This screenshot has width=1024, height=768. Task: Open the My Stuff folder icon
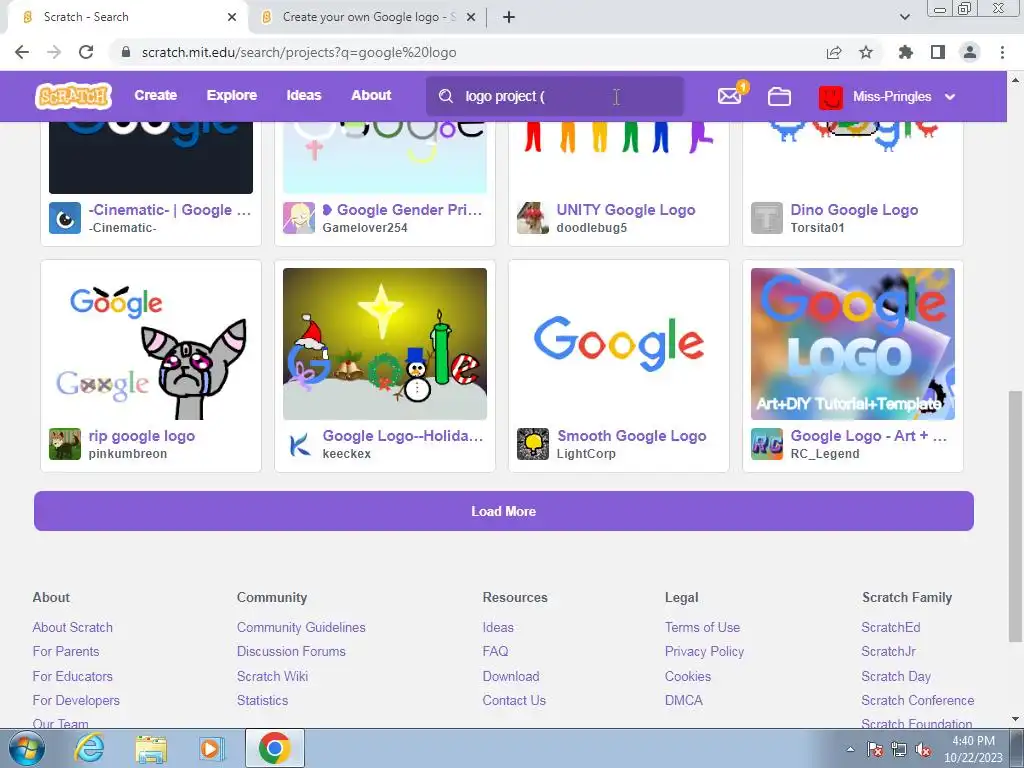pos(779,97)
